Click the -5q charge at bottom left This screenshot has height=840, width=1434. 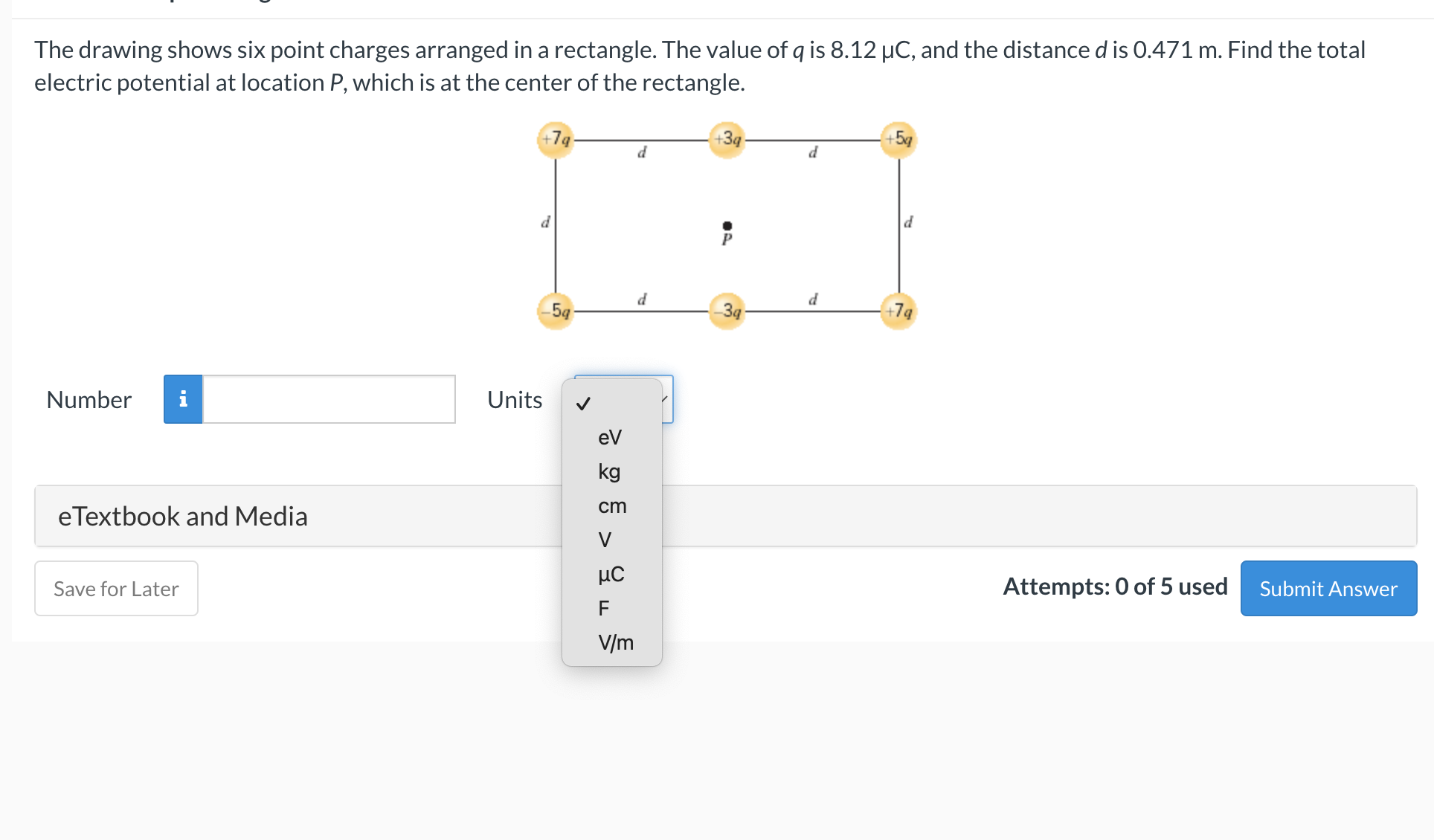pyautogui.click(x=556, y=310)
